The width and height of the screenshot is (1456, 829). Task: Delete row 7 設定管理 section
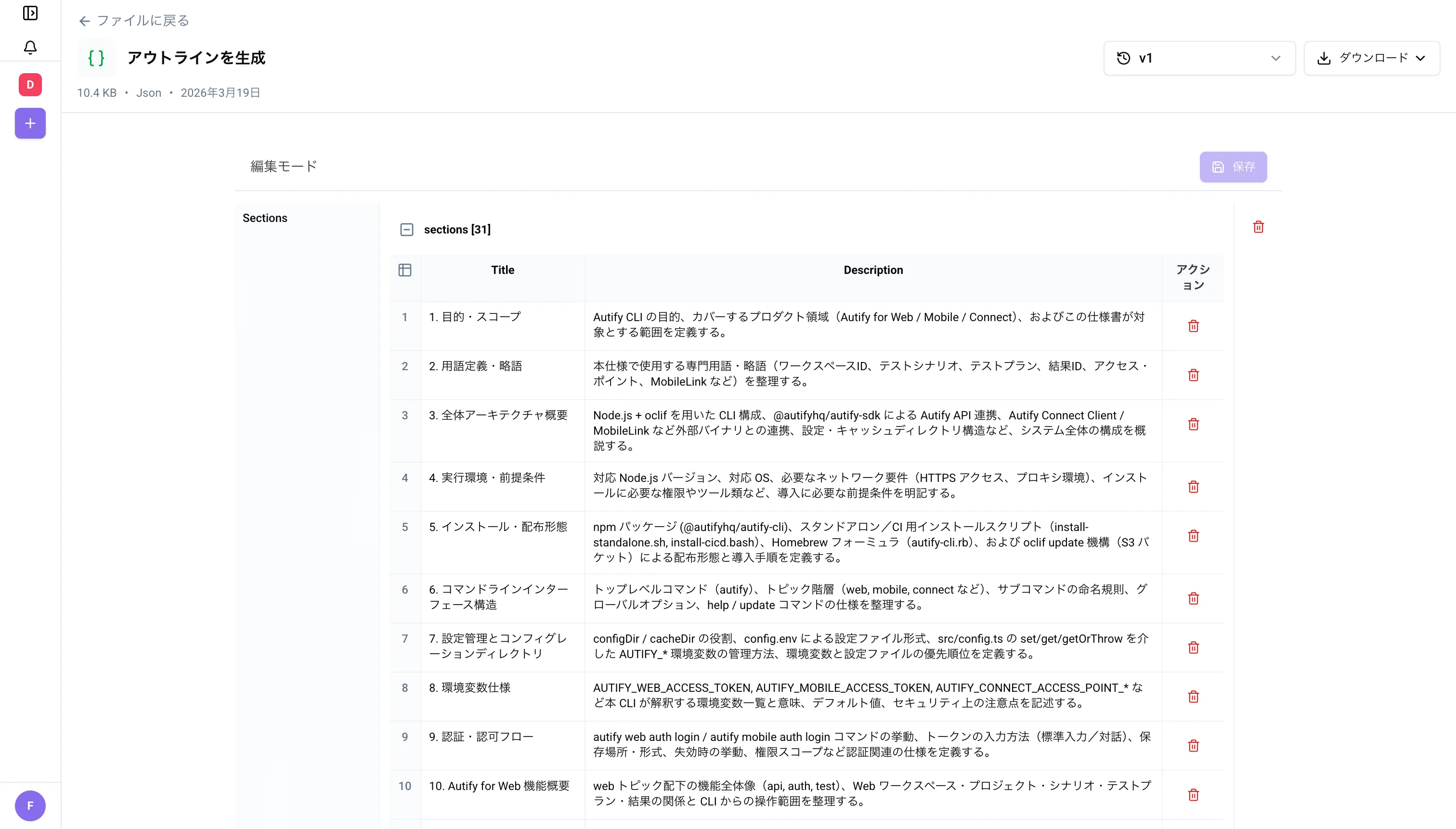pyautogui.click(x=1194, y=648)
